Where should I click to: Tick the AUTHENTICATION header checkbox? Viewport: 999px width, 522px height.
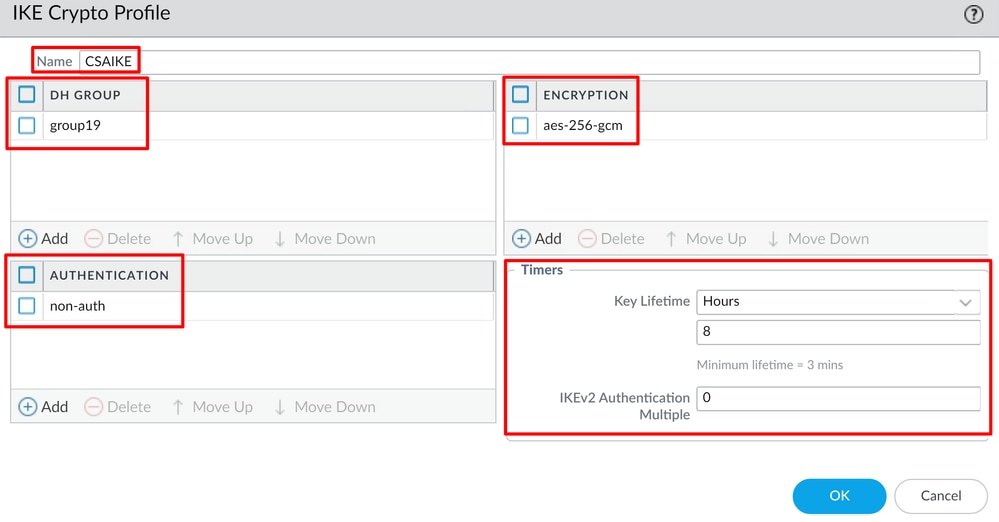[27, 275]
